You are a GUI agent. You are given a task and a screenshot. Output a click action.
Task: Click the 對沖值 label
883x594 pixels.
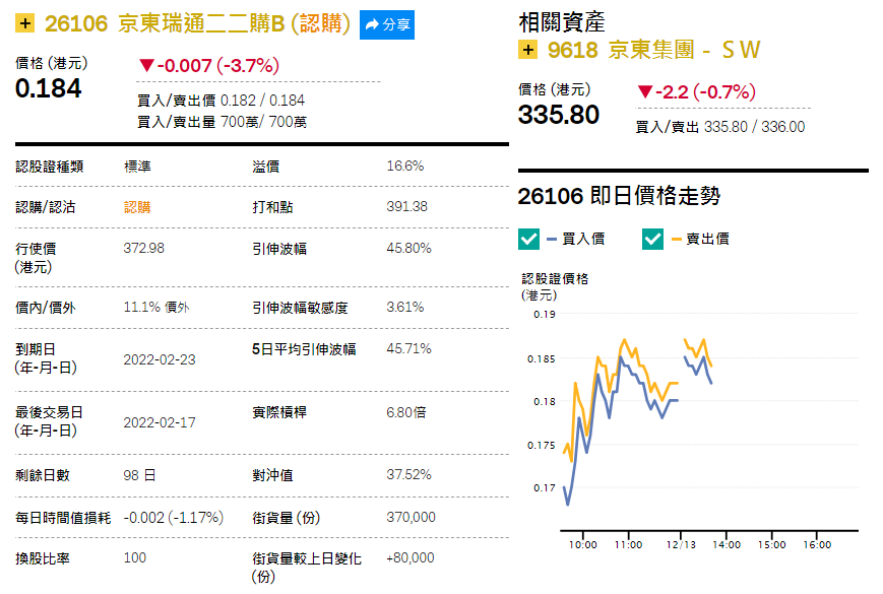273,475
